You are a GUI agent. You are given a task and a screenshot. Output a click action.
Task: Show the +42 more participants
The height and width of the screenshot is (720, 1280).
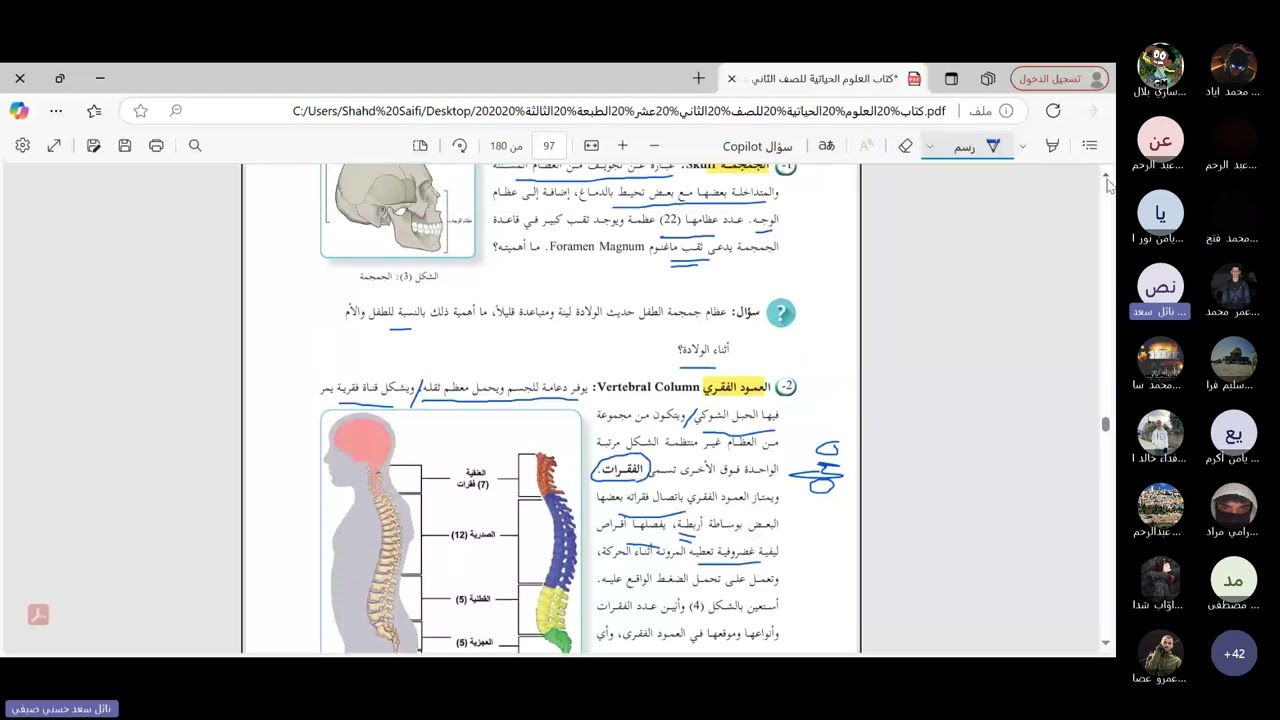click(x=1234, y=654)
